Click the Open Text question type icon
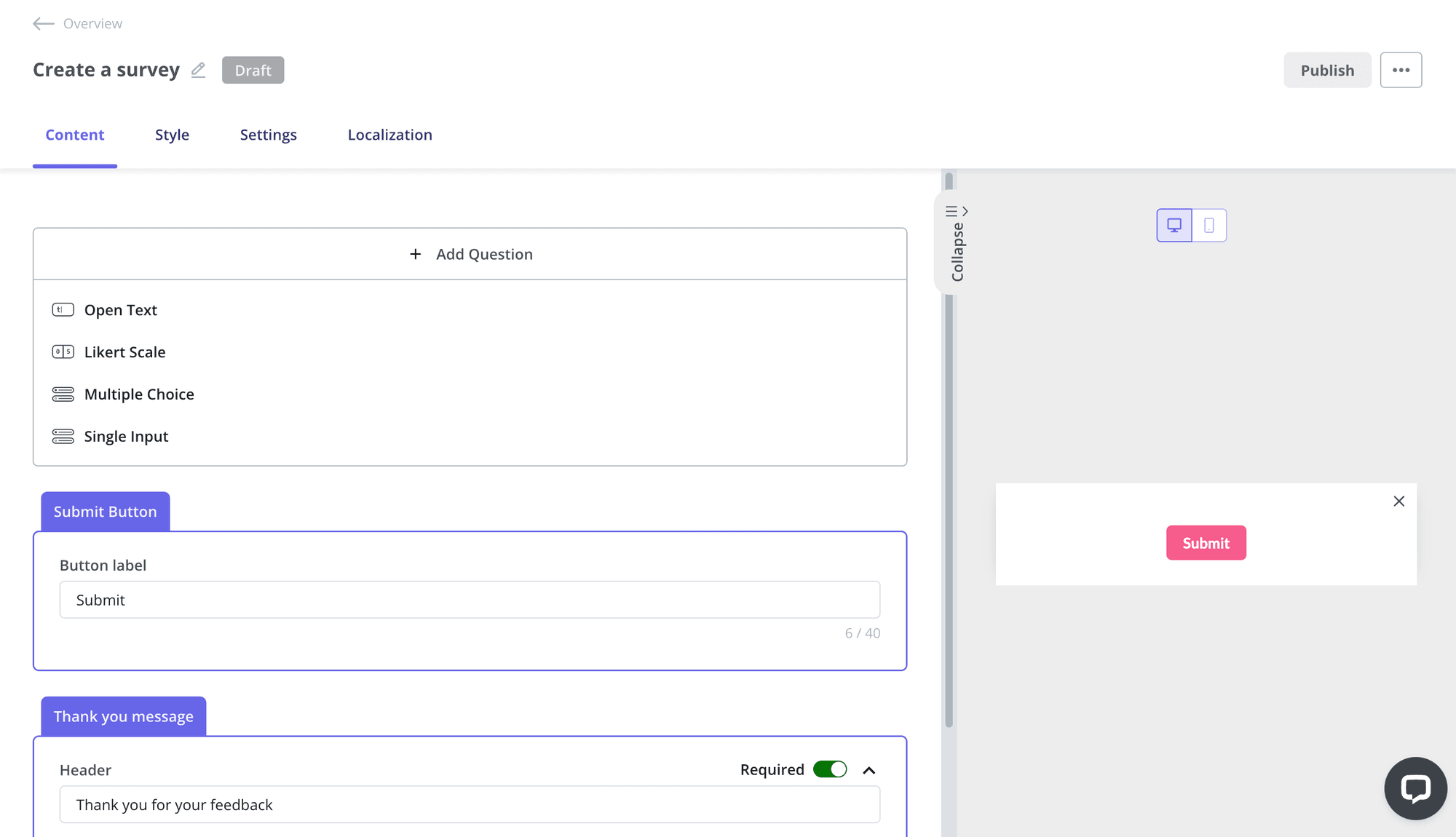 [x=63, y=309]
